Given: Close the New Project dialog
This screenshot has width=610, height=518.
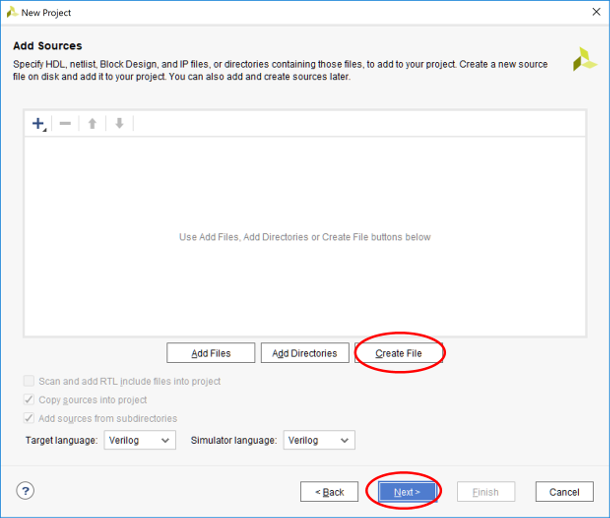Looking at the screenshot, I should [596, 12].
